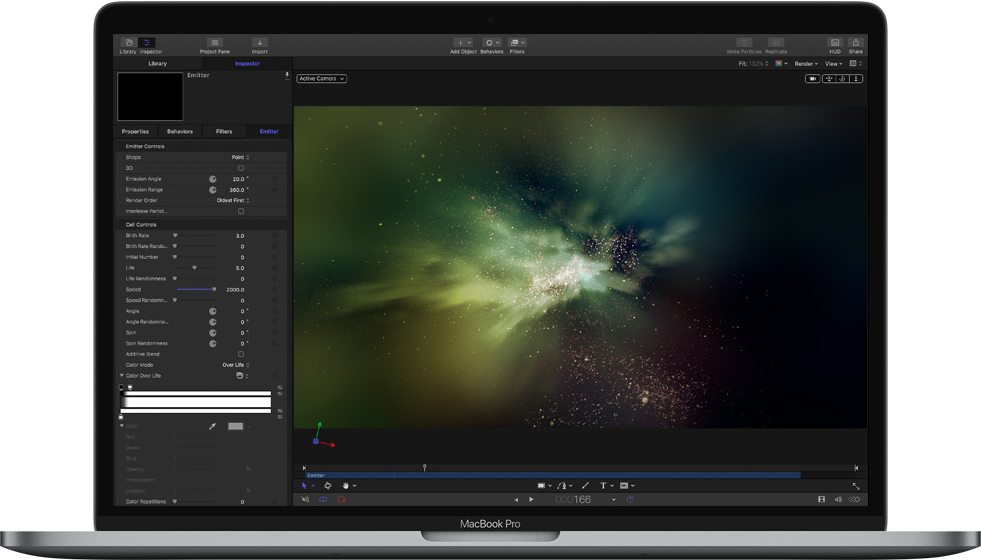981x560 pixels.
Task: Enable the Additive Blend checkbox
Action: [241, 354]
